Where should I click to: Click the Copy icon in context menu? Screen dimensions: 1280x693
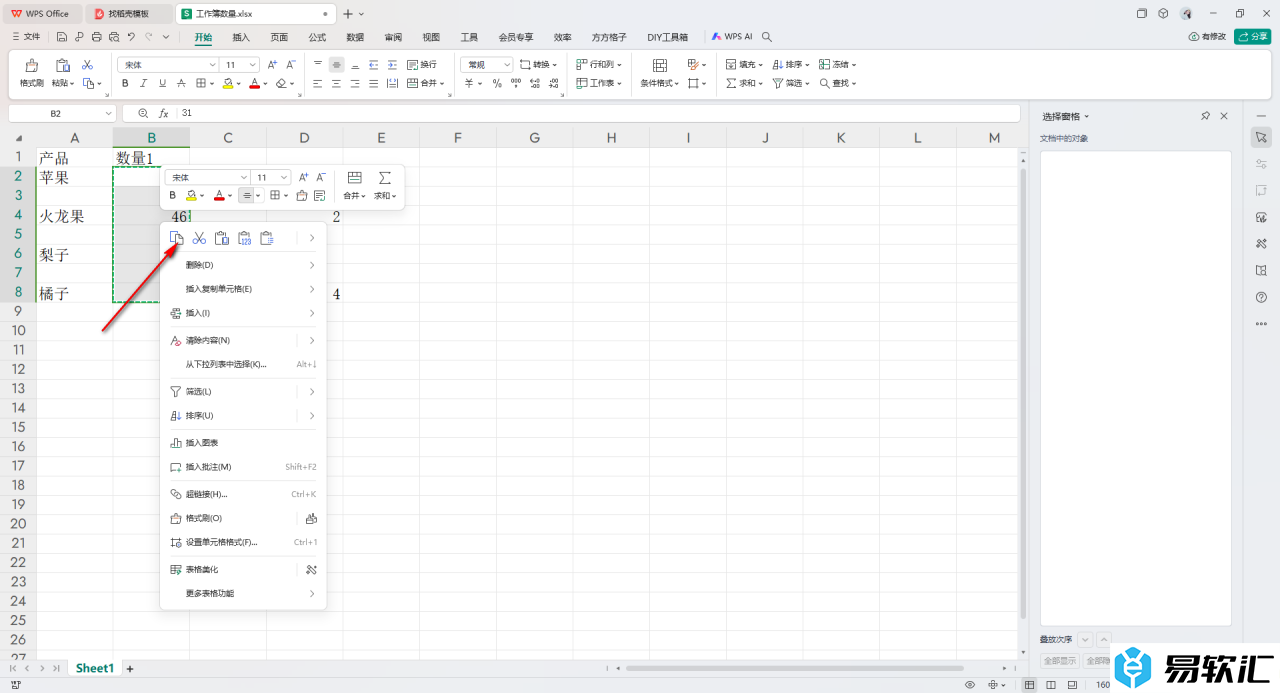point(177,238)
